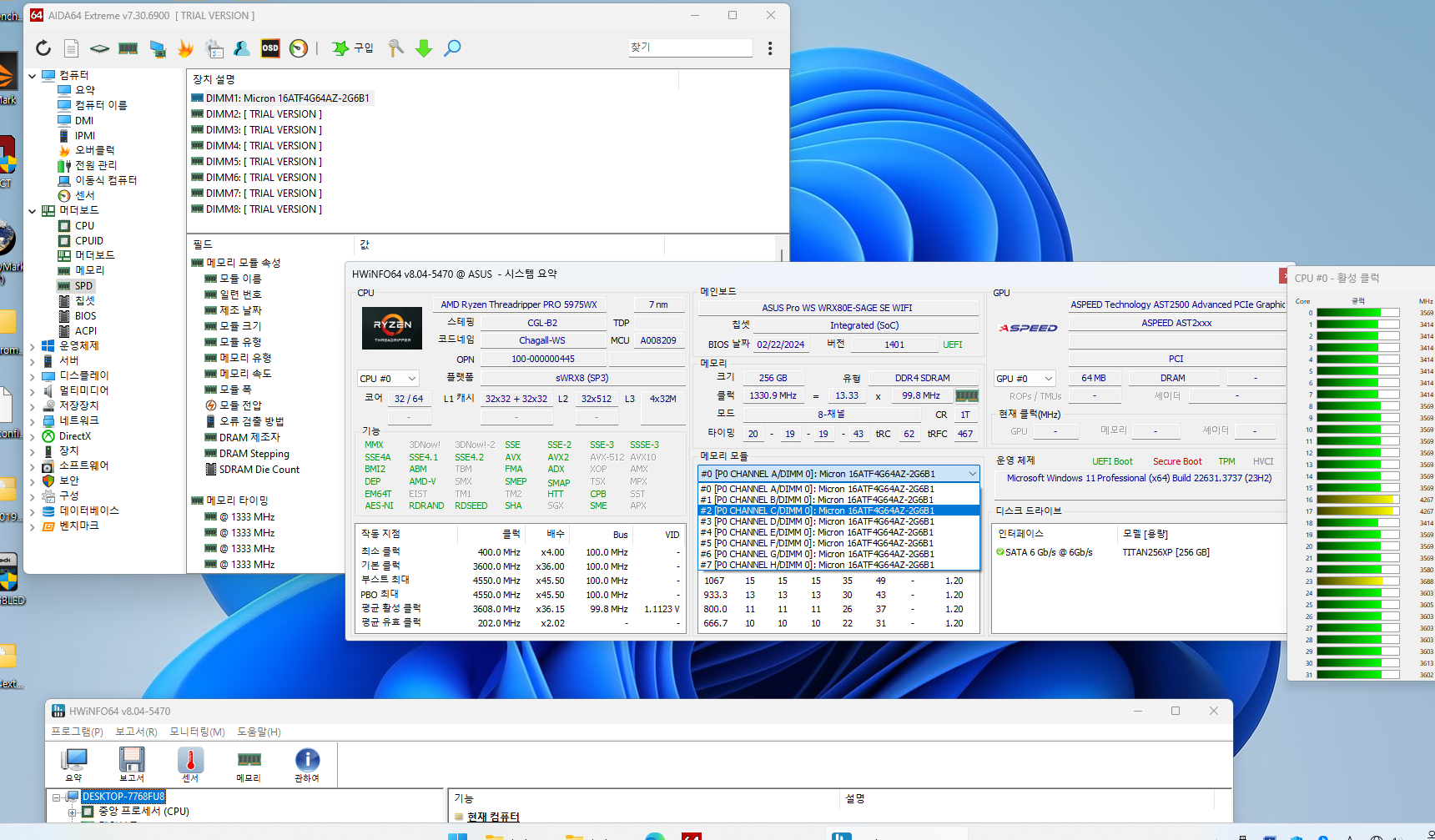Click the AIDA64 refresh toolbar icon
1435x840 pixels.
pyautogui.click(x=43, y=48)
